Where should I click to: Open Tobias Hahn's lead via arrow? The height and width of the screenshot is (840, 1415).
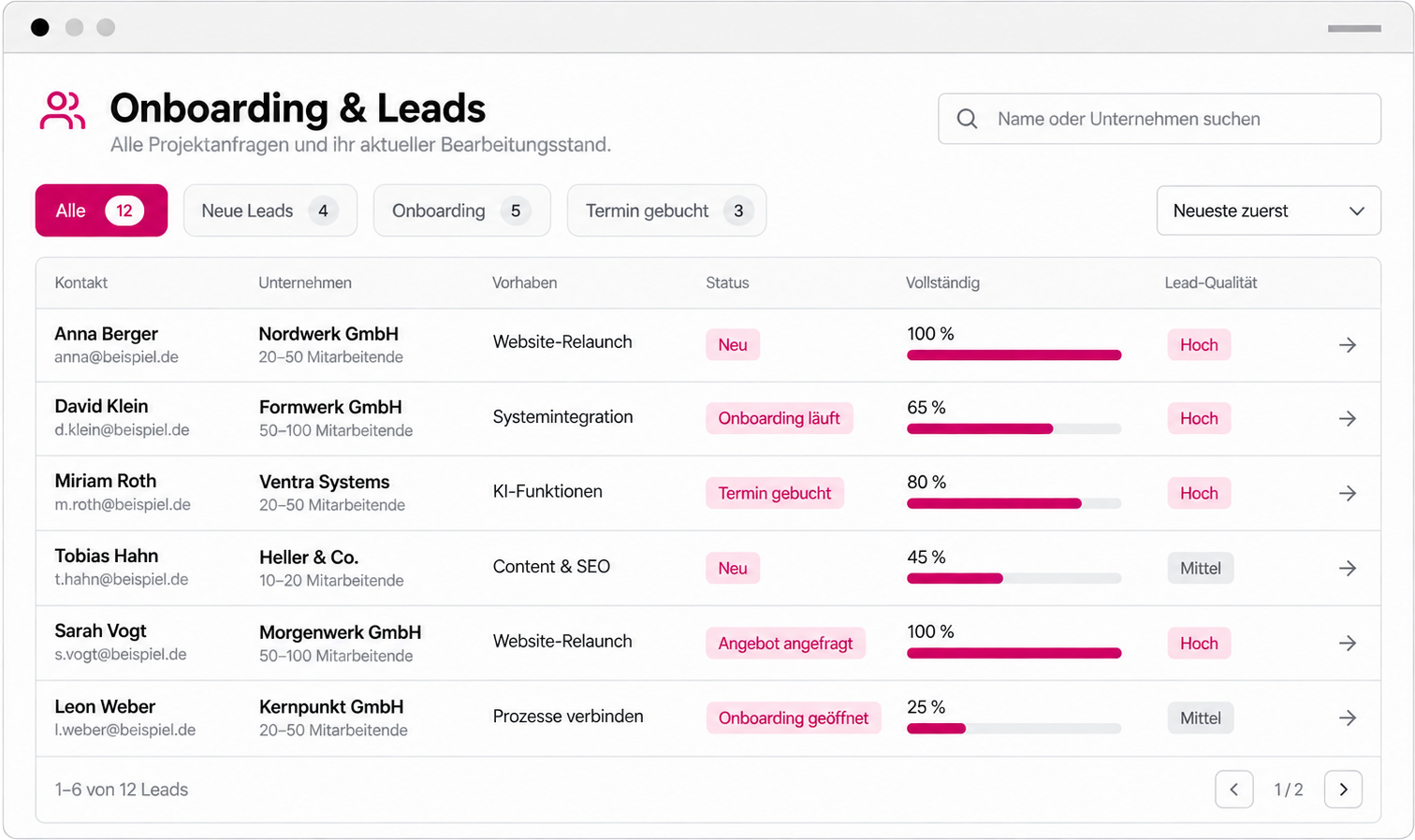[1348, 568]
